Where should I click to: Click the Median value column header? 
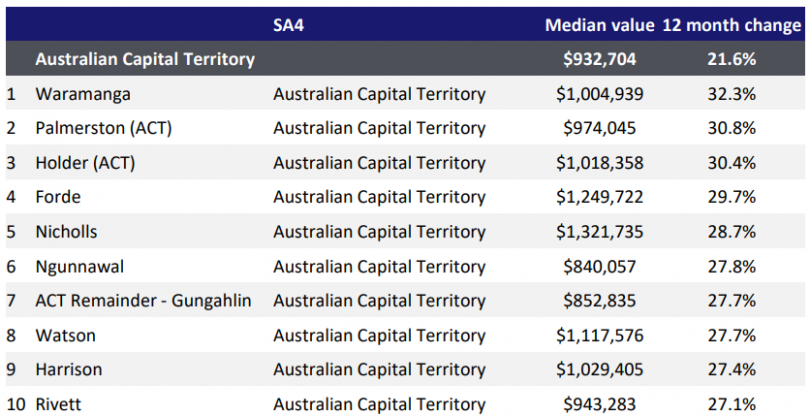pyautogui.click(x=599, y=24)
